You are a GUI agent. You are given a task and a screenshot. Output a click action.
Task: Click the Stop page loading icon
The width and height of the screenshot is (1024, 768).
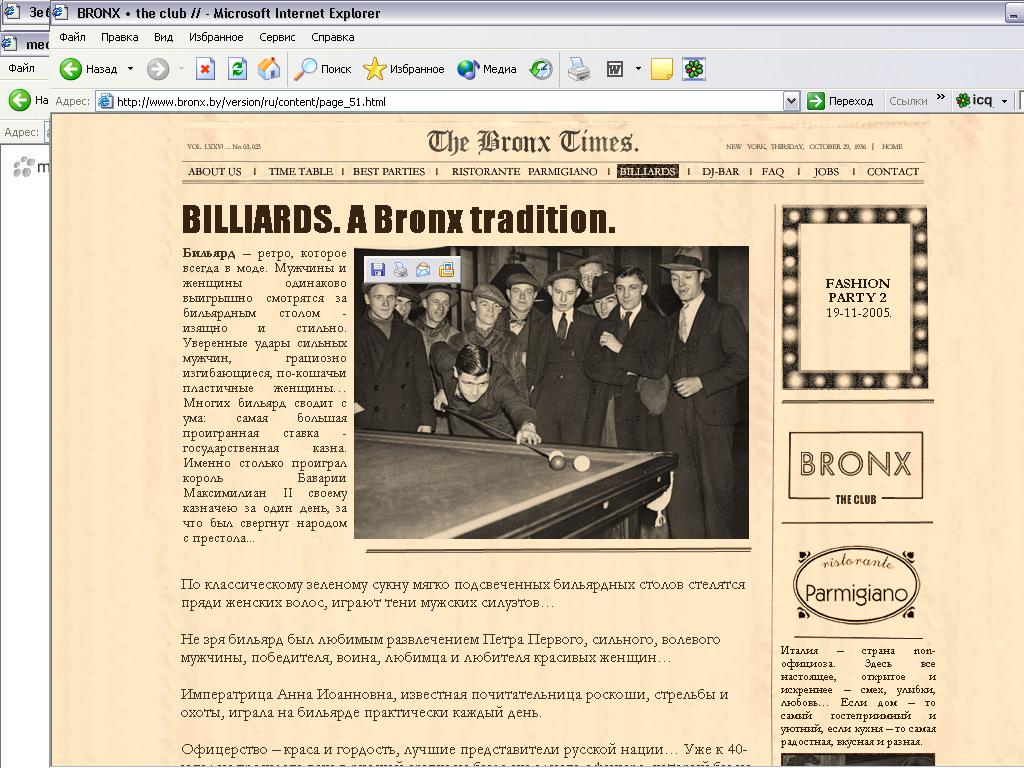[205, 69]
